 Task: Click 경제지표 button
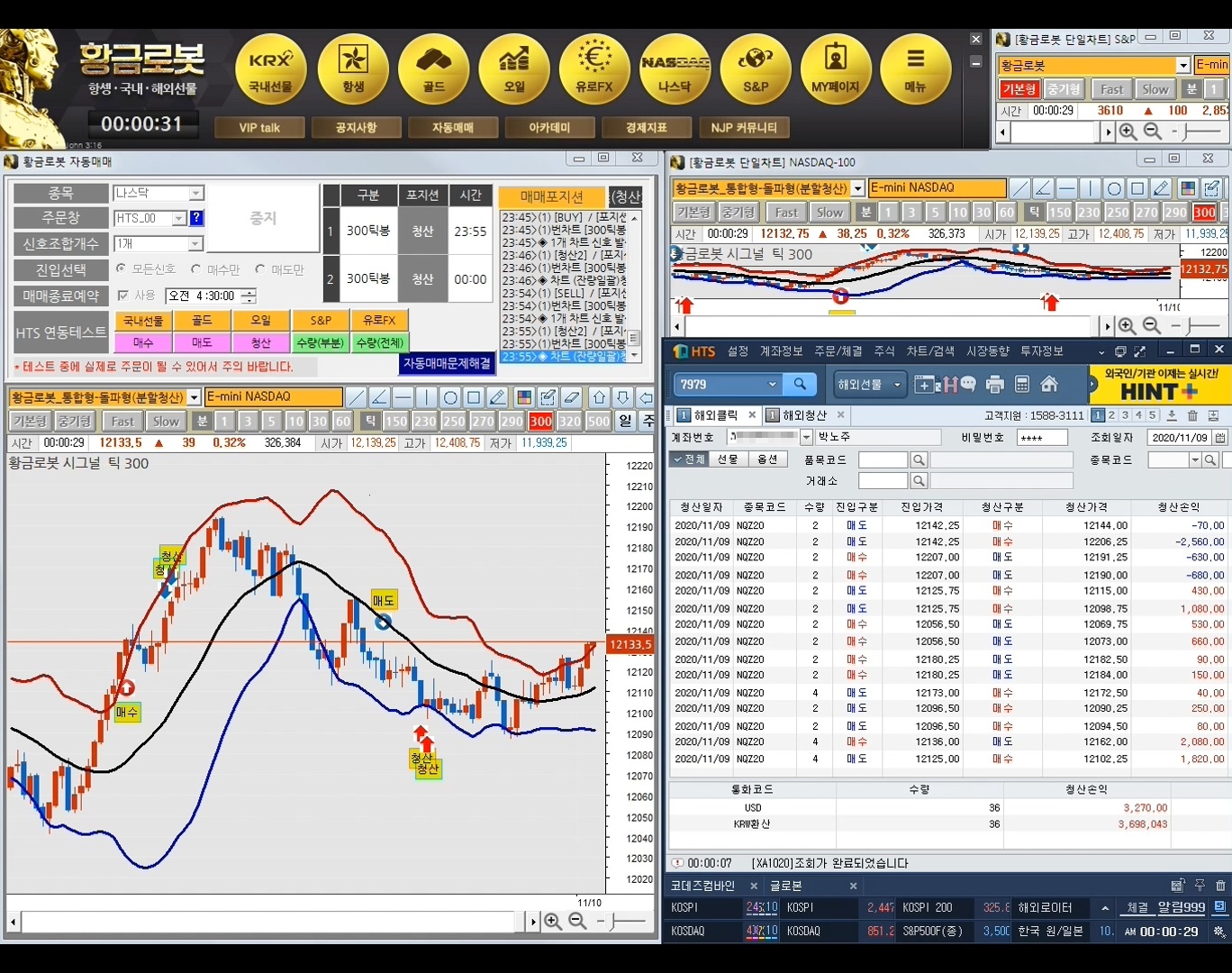(x=647, y=128)
